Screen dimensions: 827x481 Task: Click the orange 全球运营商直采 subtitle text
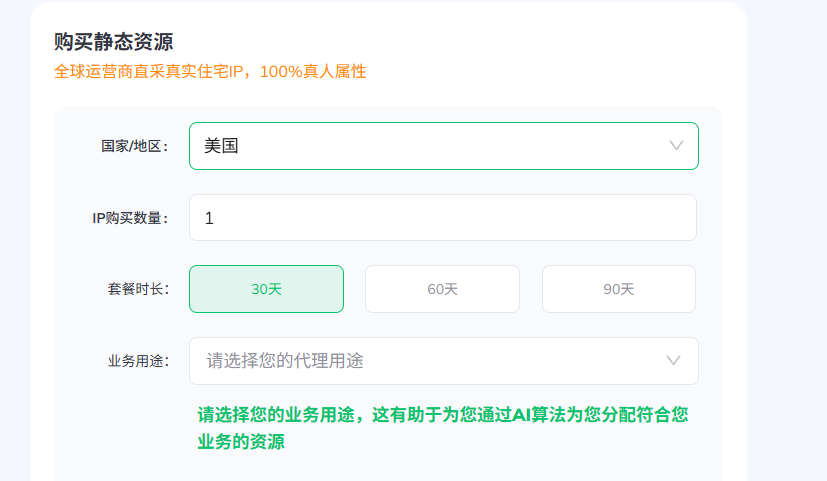coord(210,71)
